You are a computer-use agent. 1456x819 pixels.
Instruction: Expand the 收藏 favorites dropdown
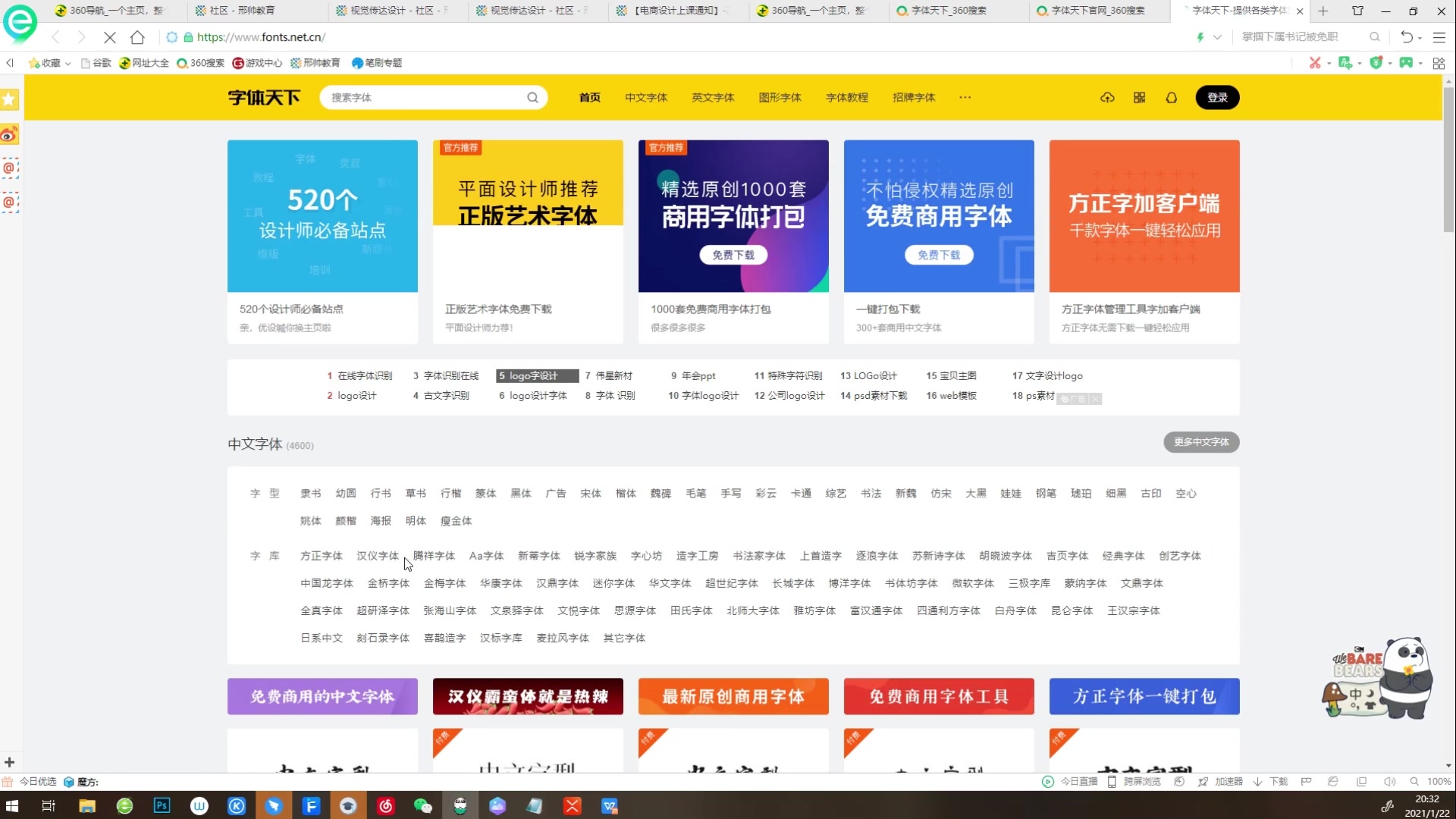coord(68,64)
